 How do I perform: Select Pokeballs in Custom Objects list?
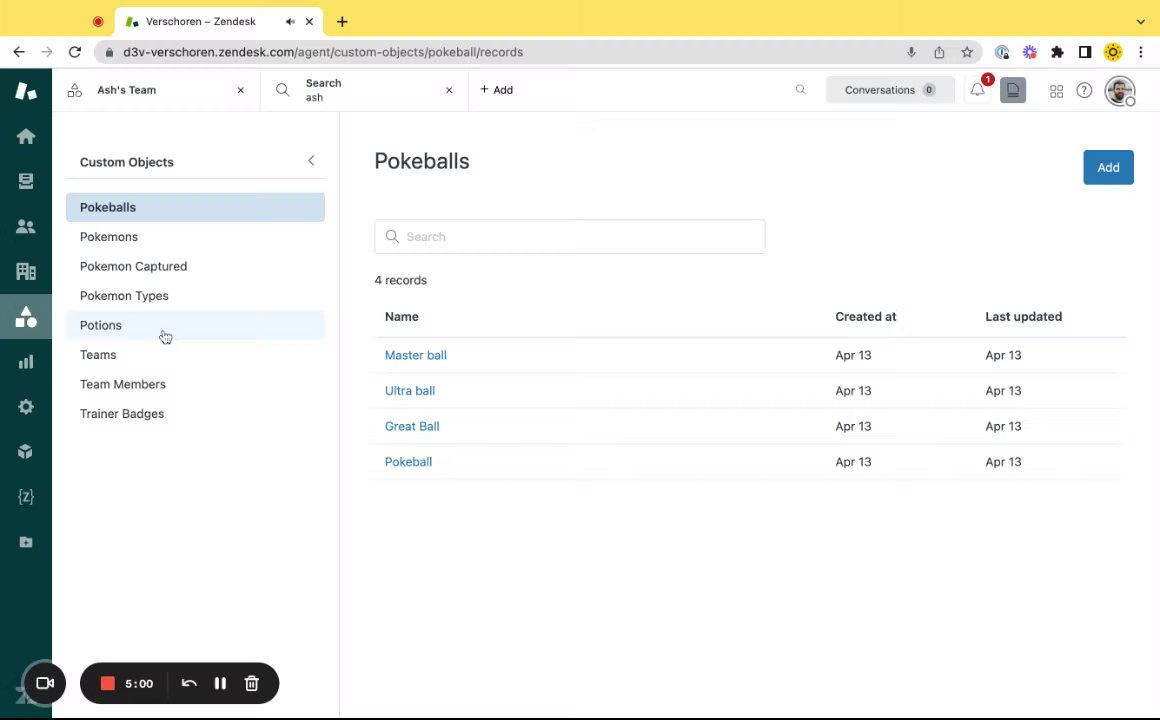point(195,207)
